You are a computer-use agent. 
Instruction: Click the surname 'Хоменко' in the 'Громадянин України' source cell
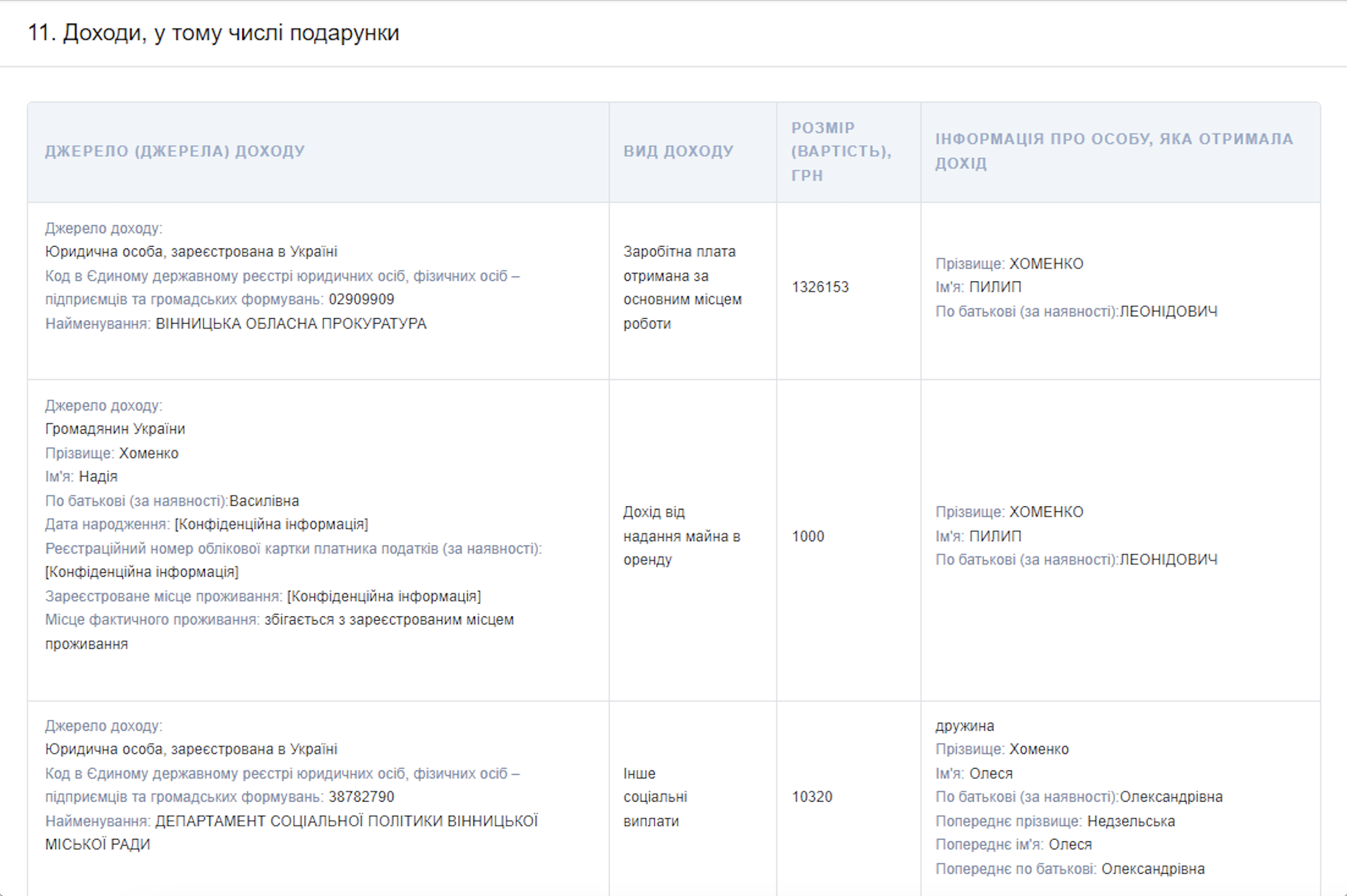point(148,454)
